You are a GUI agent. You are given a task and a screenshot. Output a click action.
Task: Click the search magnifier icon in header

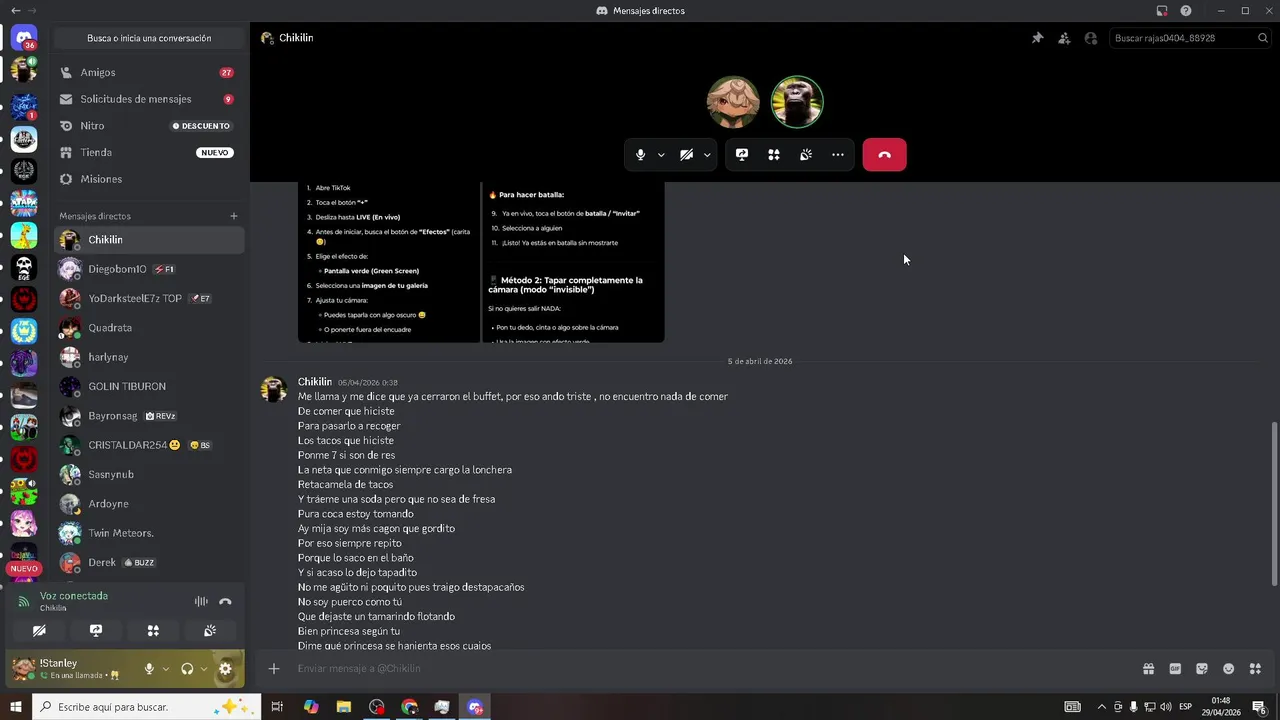click(x=1263, y=38)
